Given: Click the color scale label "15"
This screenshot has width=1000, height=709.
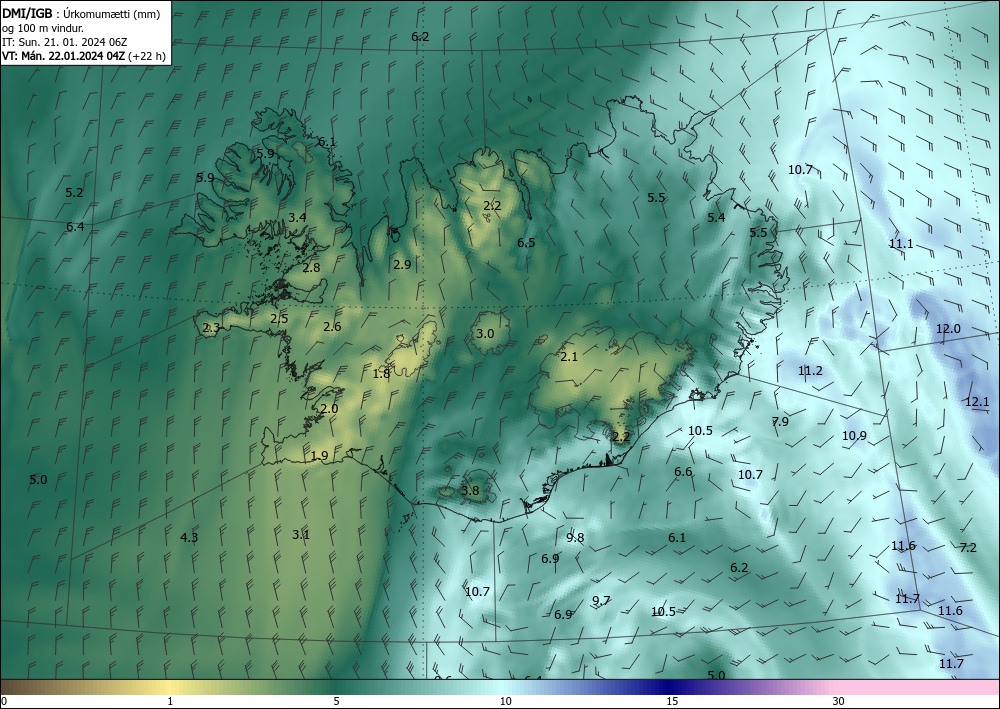Looking at the screenshot, I should coord(672,701).
